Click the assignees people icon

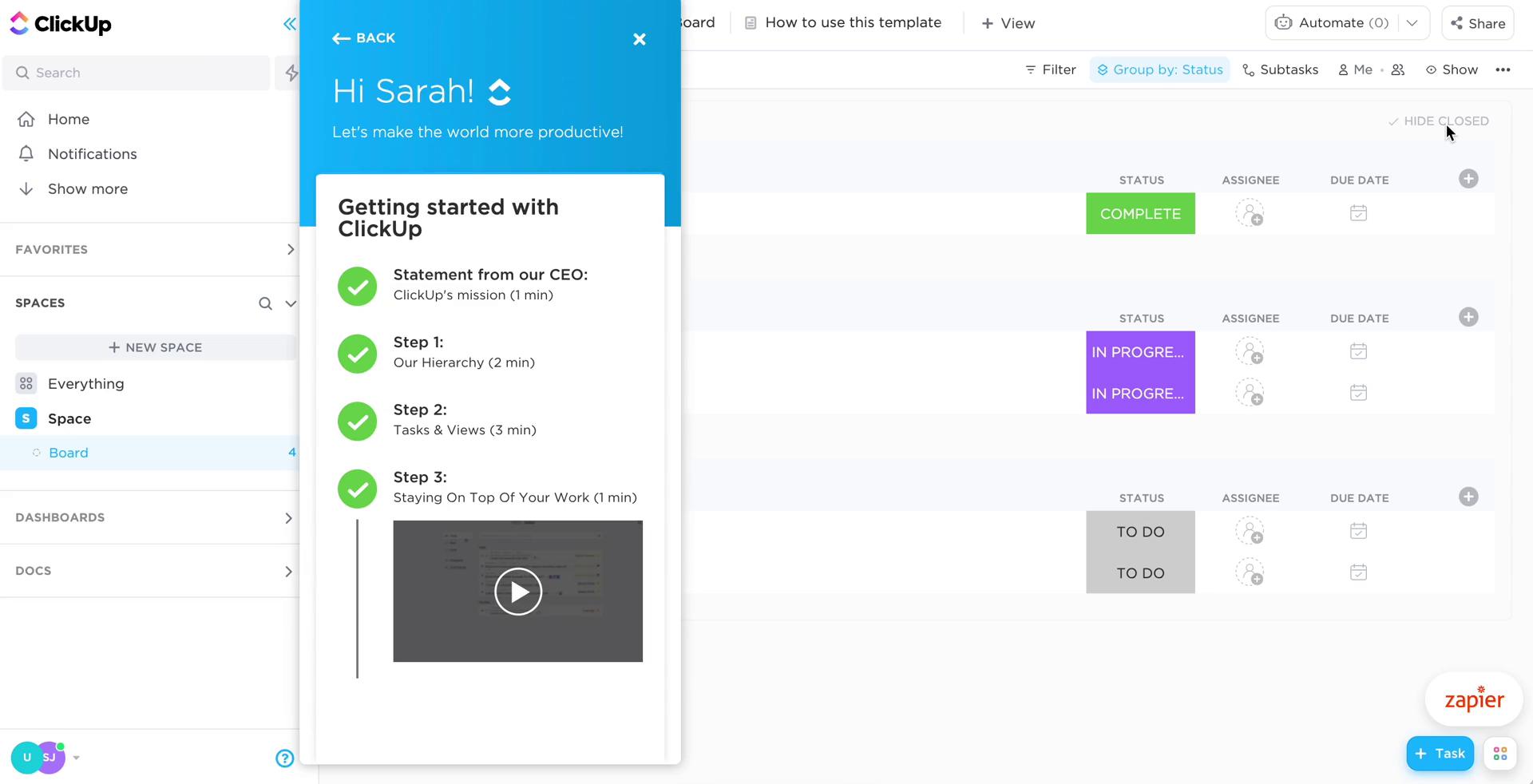point(1398,69)
